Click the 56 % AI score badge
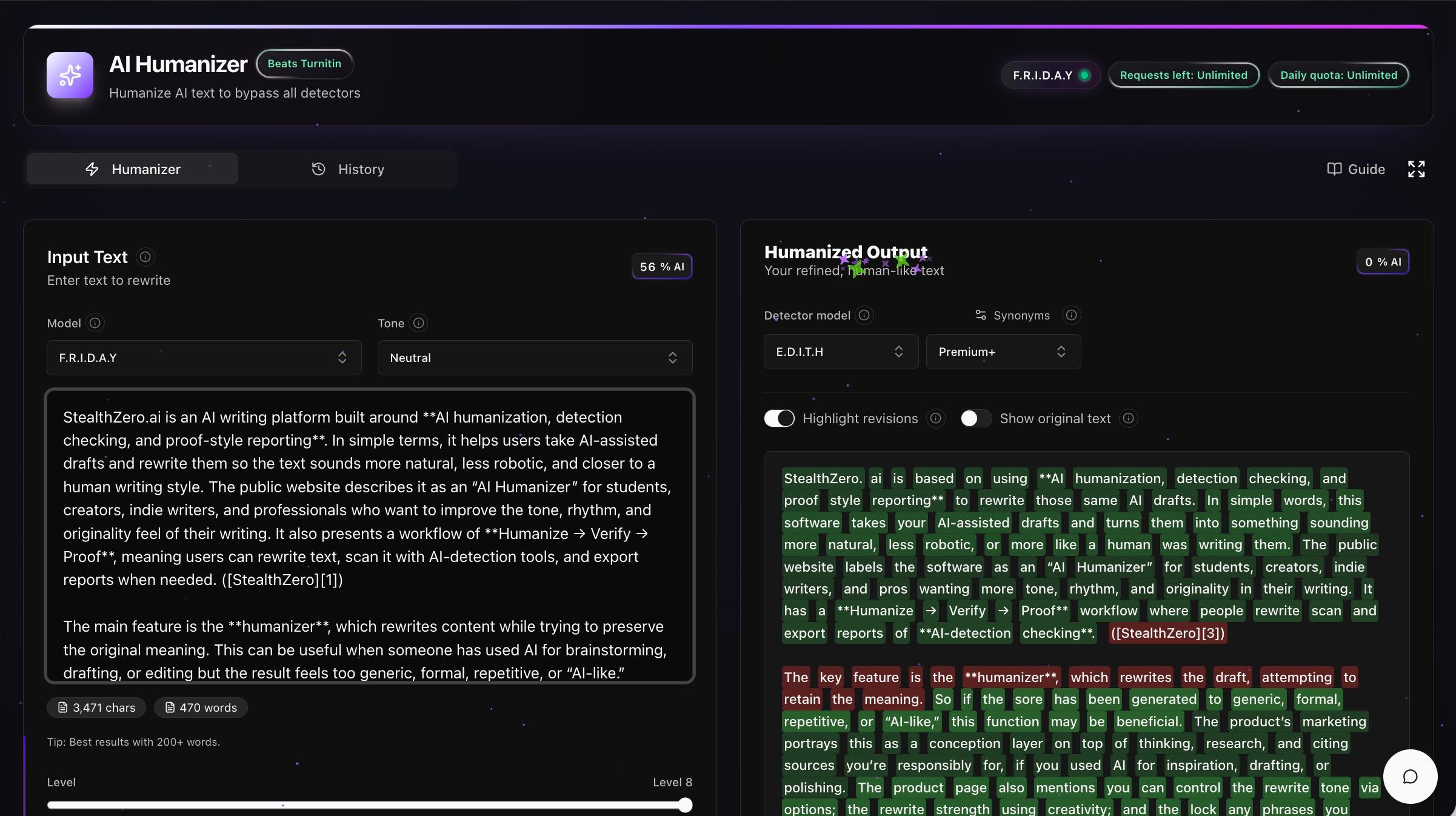1456x816 pixels. [x=662, y=267]
